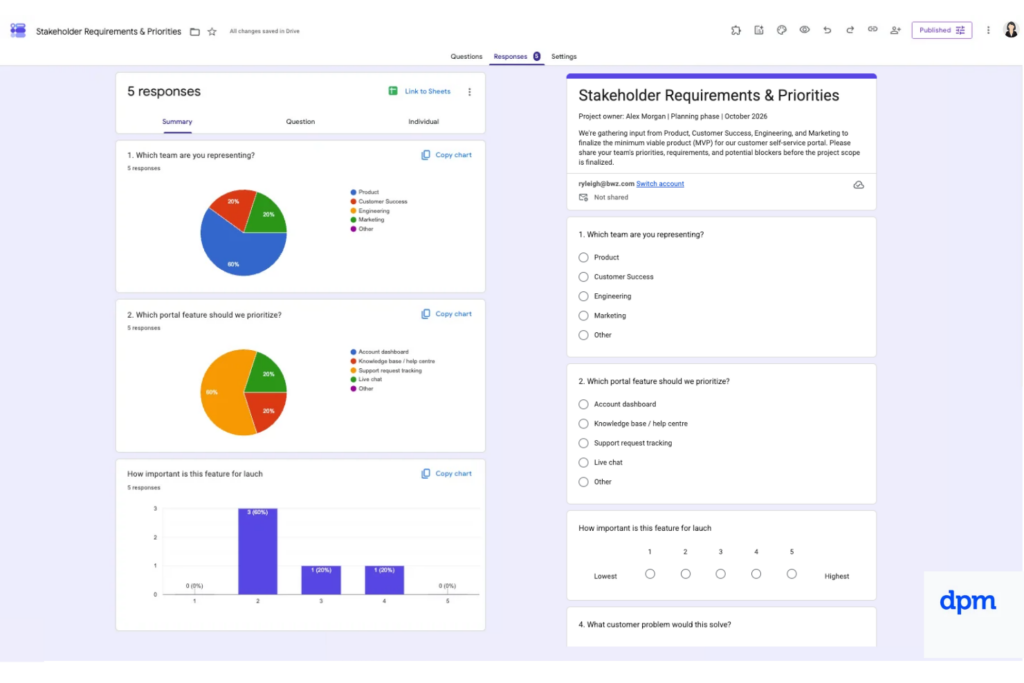Screen dimensions: 1024x683
Task: Select the Marketing radio option
Action: 583,315
